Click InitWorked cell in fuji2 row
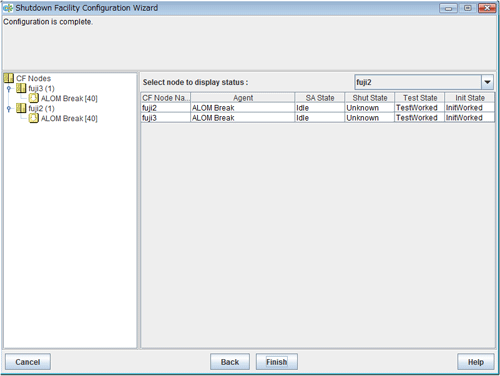The width and height of the screenshot is (500, 376). click(x=470, y=108)
